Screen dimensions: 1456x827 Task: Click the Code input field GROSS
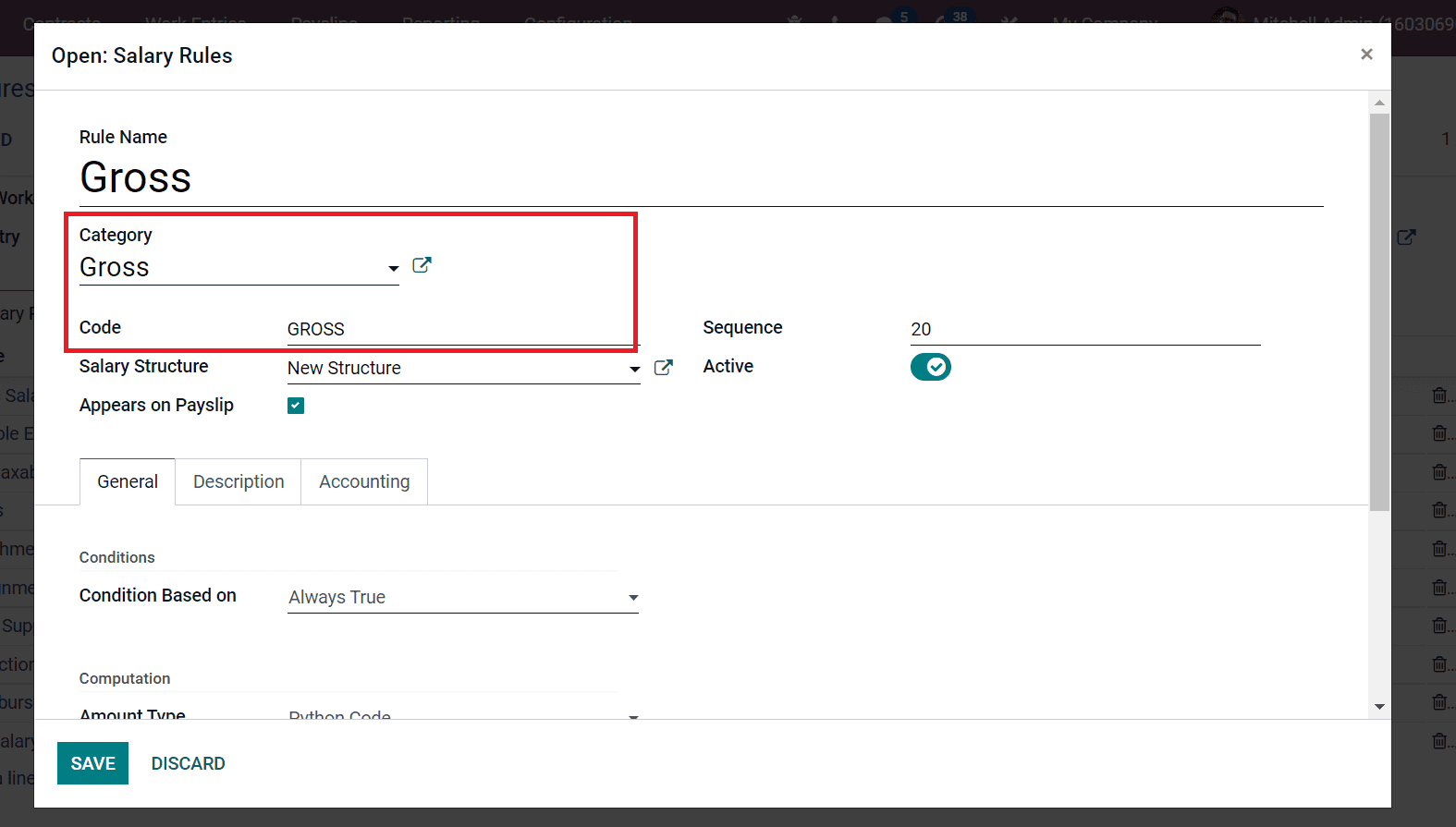point(463,329)
